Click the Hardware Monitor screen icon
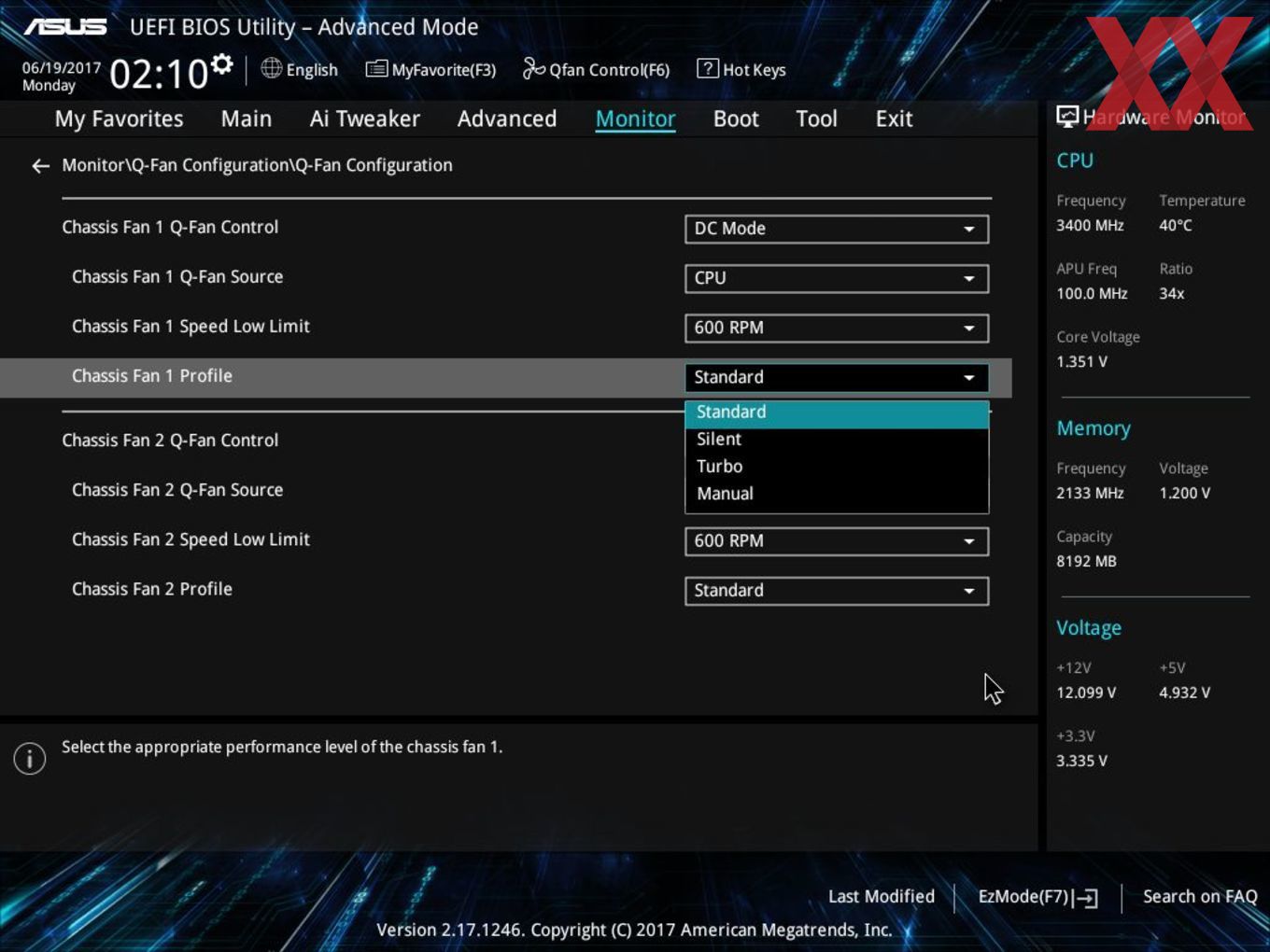Screen dimensions: 1270x952 pyautogui.click(x=1067, y=117)
